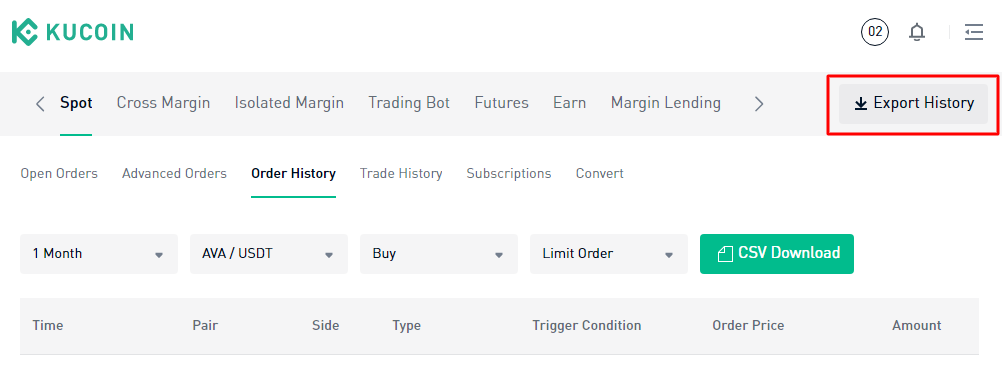
Task: Go to the Trade History sub-tab
Action: (401, 174)
